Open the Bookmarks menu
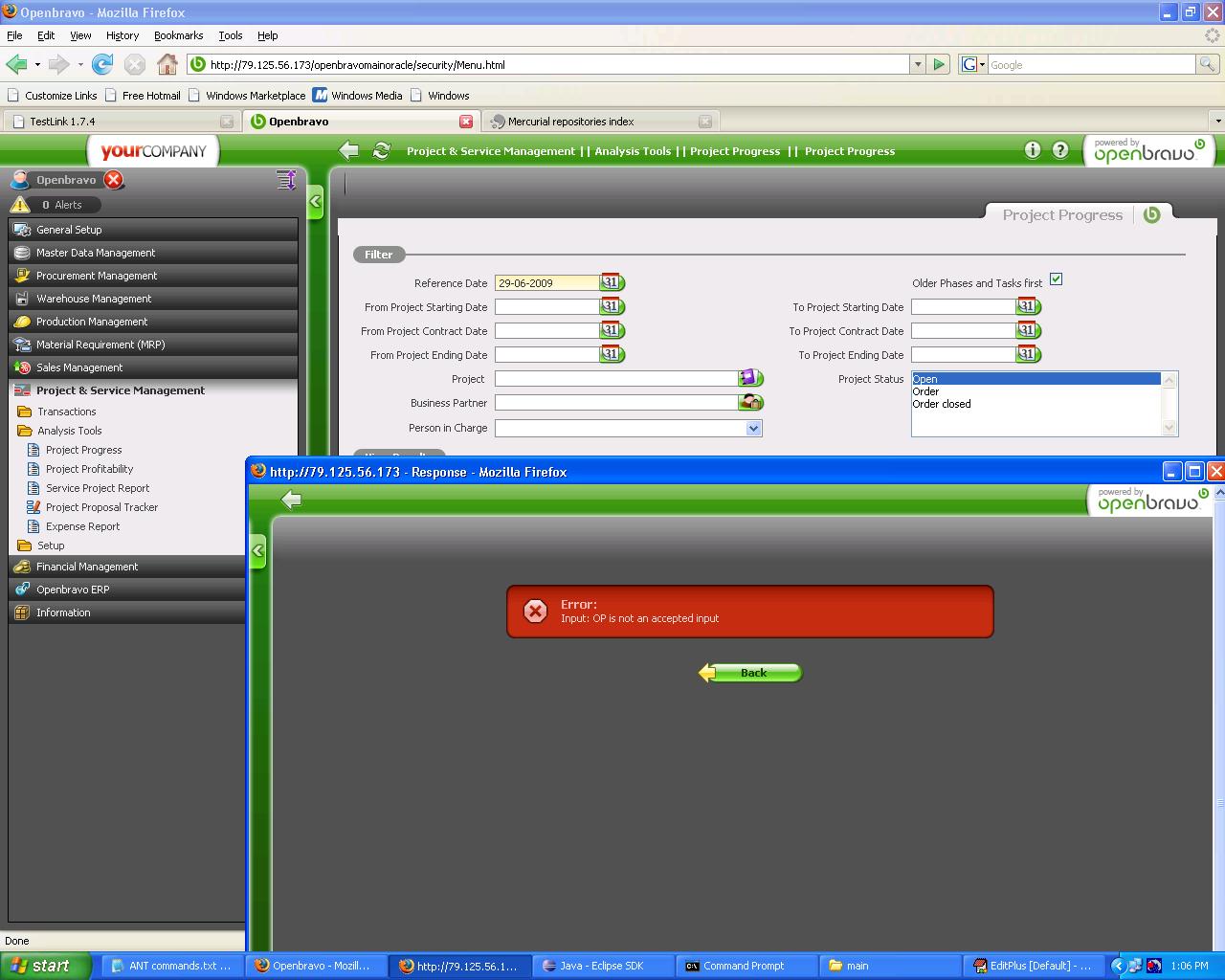This screenshot has width=1225, height=980. click(178, 35)
